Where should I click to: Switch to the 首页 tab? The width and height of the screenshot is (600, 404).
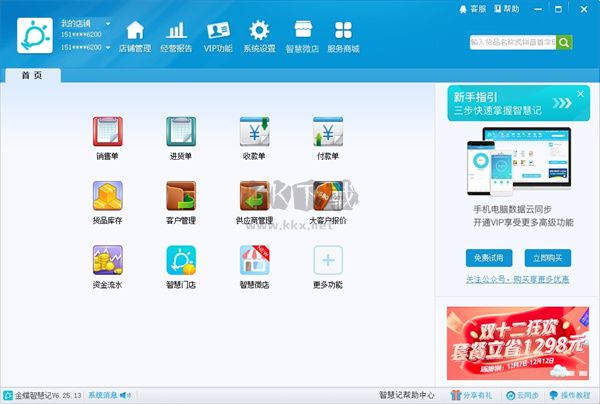click(x=33, y=75)
